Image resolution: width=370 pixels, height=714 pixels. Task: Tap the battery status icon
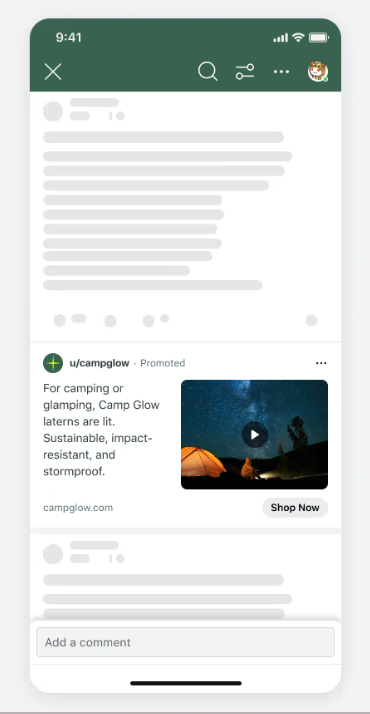point(319,37)
